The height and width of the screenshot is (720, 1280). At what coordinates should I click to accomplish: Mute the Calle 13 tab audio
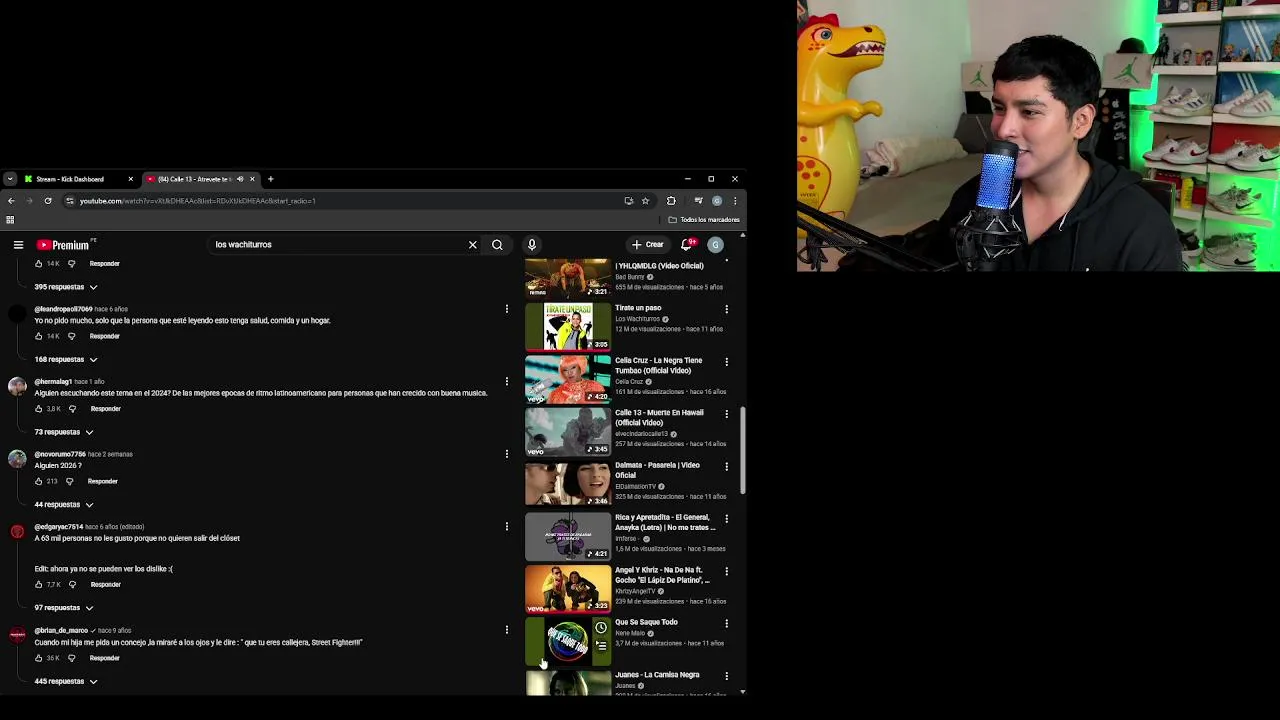(240, 179)
